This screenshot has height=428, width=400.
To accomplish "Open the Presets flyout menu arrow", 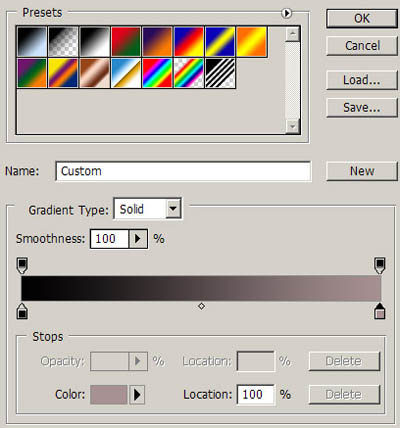I will coord(286,13).
